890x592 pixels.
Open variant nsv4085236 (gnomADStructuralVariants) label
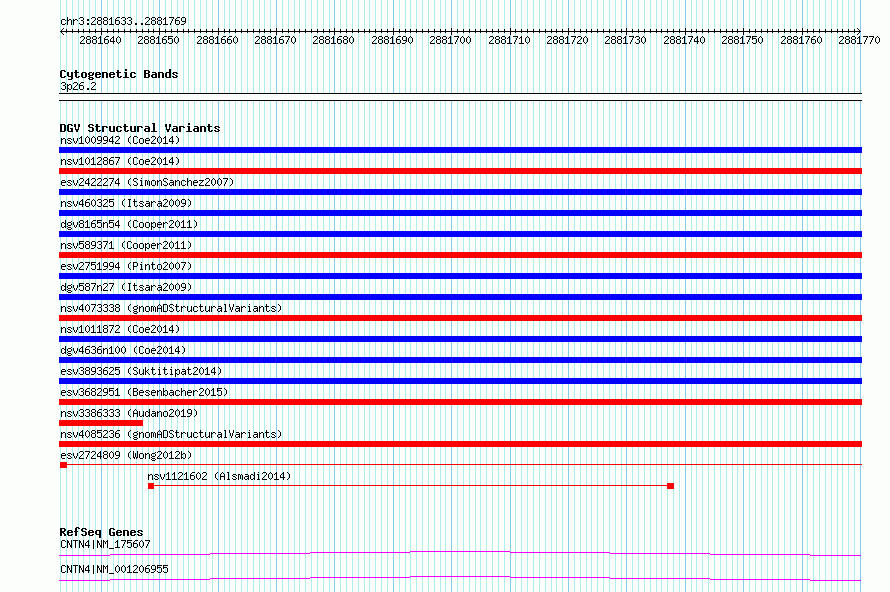coord(171,434)
